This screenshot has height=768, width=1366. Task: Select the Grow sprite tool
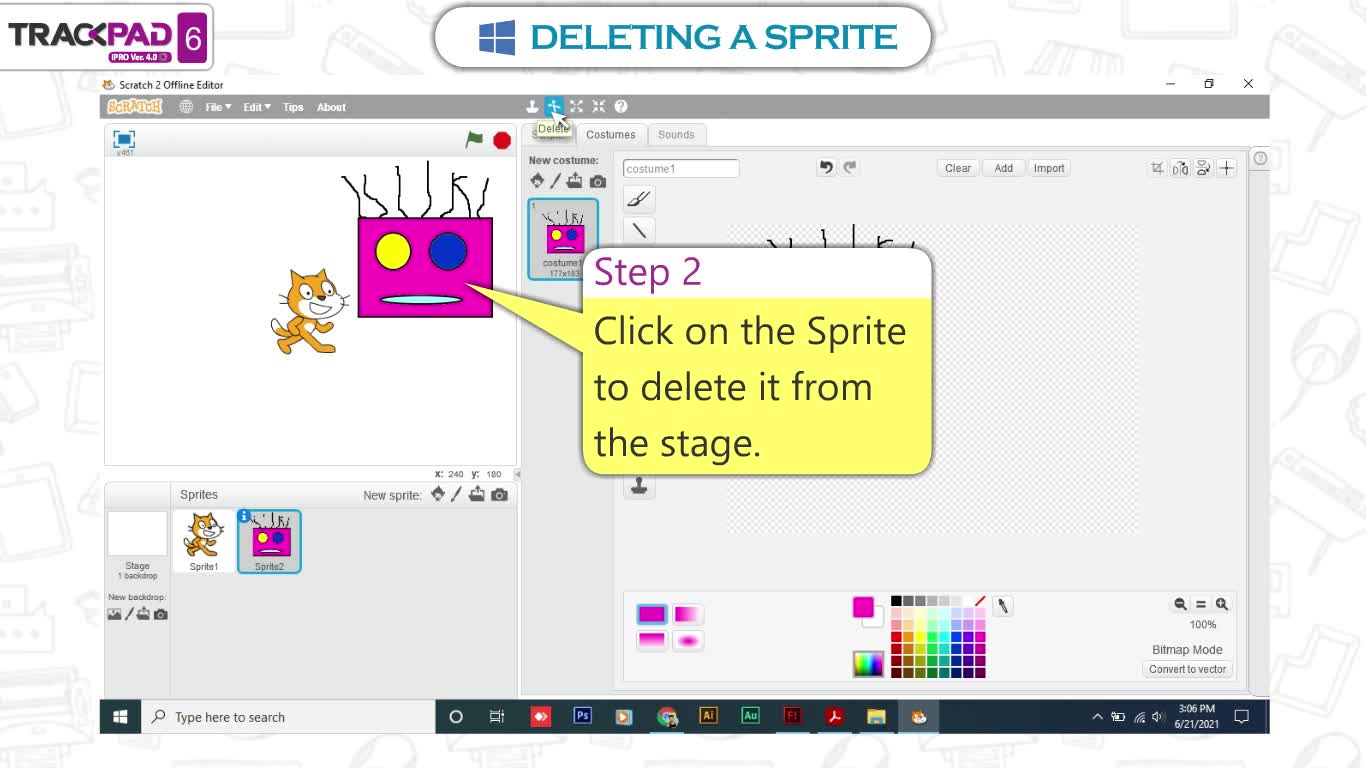point(577,107)
